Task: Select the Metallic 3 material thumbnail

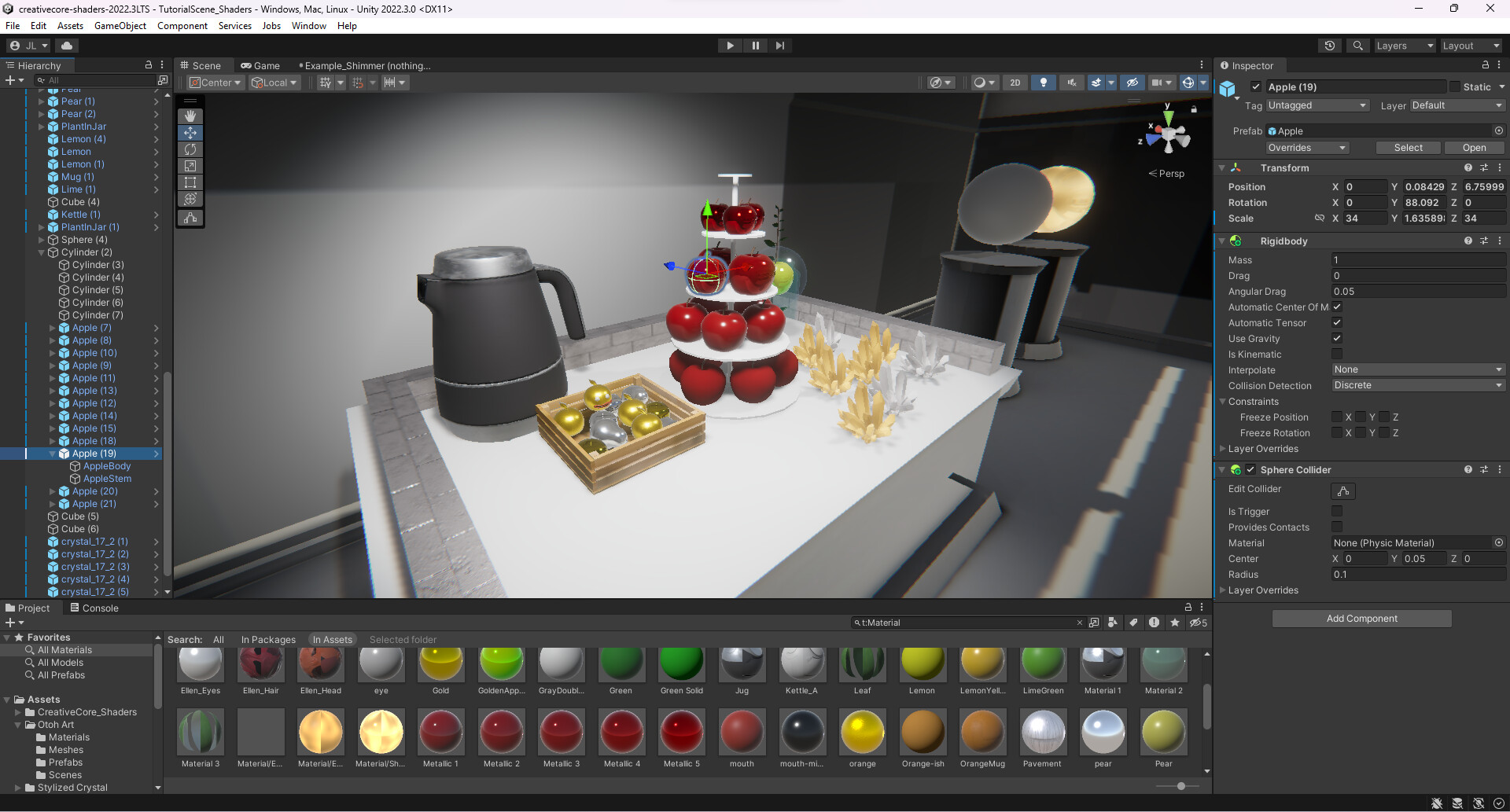Action: [561, 731]
